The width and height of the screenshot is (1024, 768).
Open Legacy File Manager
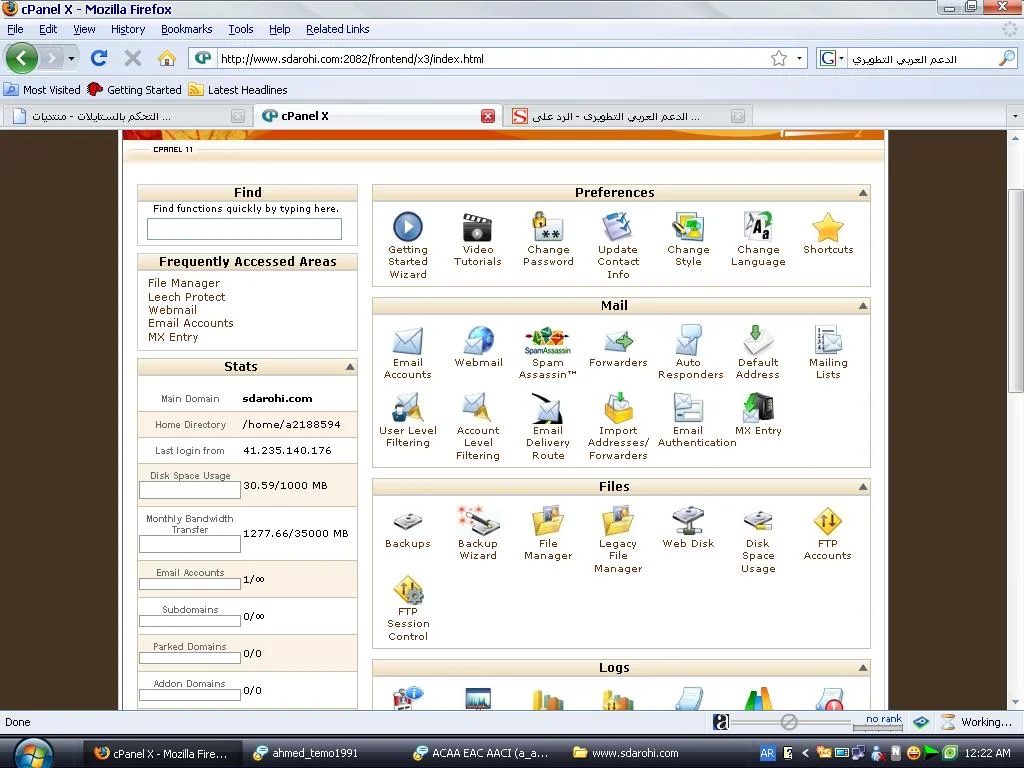tap(618, 520)
